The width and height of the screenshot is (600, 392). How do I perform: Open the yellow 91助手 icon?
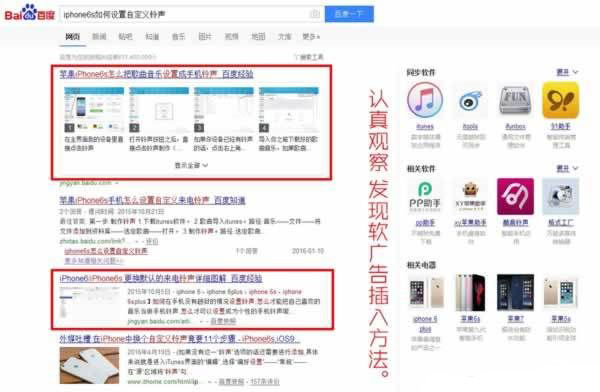click(561, 100)
